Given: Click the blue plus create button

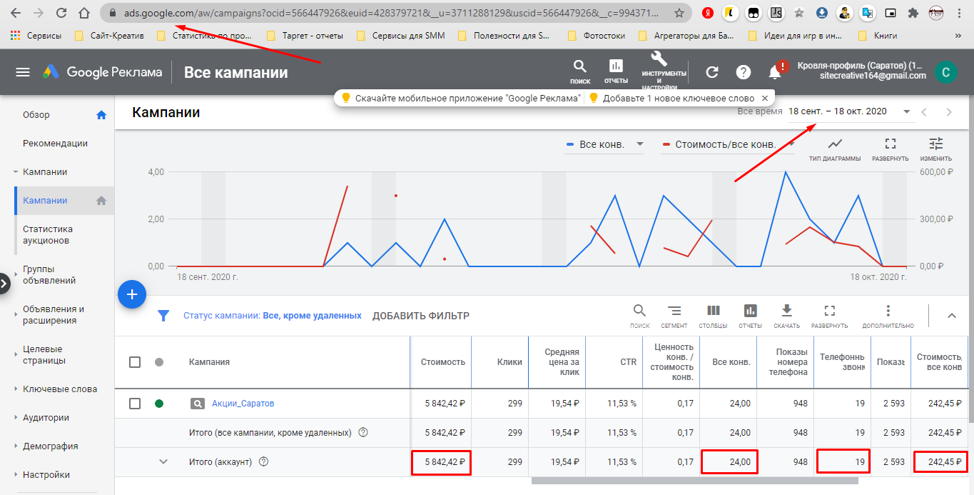Looking at the screenshot, I should (132, 294).
